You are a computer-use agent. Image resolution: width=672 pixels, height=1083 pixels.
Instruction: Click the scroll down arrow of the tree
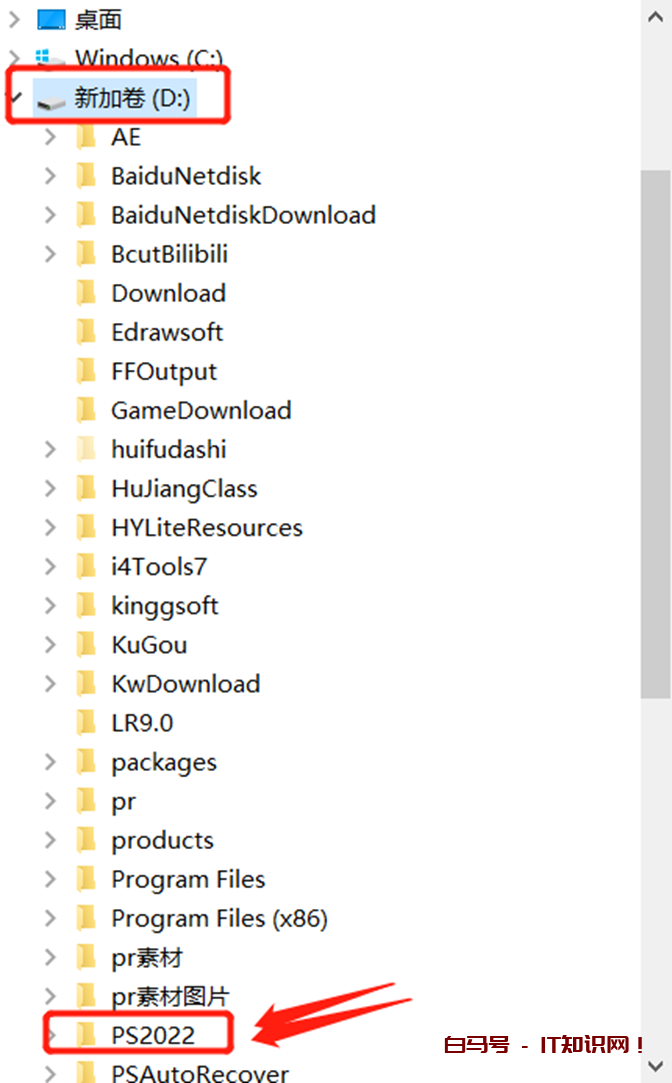point(656,1066)
